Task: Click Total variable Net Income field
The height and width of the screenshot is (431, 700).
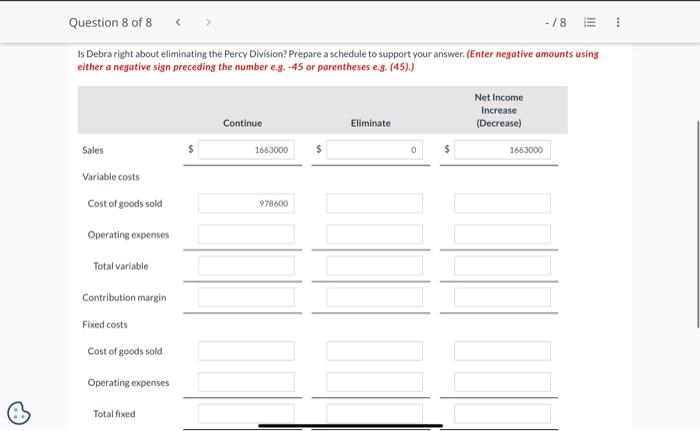Action: click(503, 266)
